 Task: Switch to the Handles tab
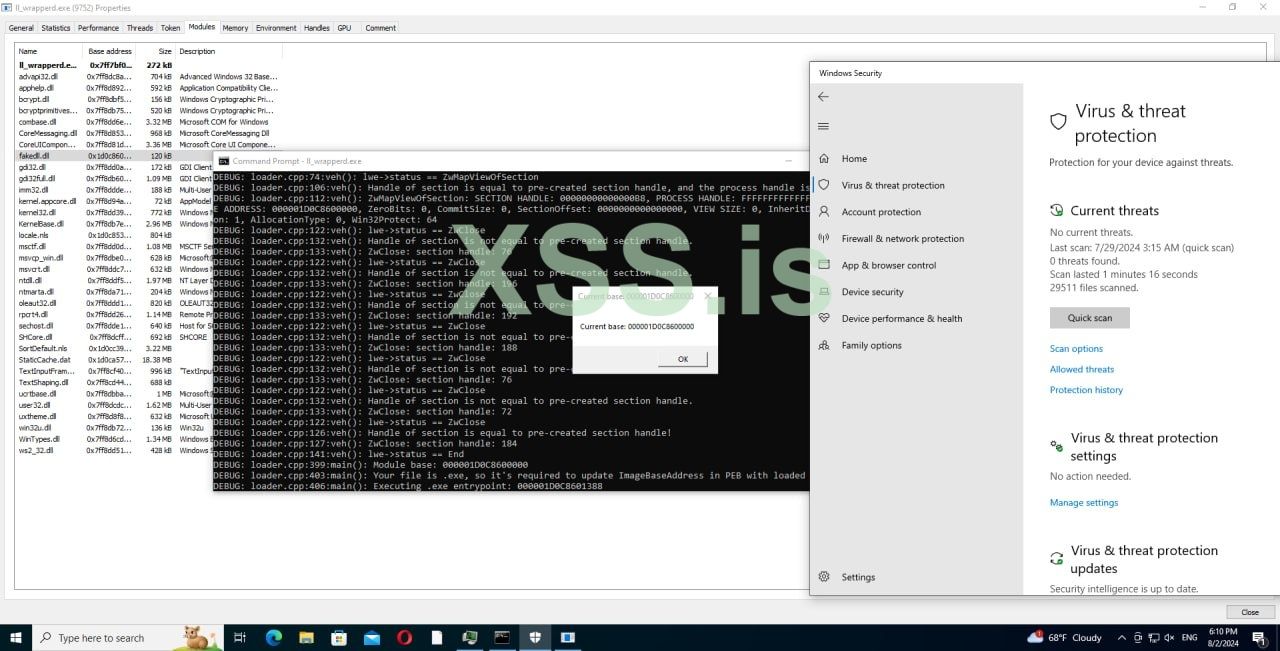click(x=317, y=28)
